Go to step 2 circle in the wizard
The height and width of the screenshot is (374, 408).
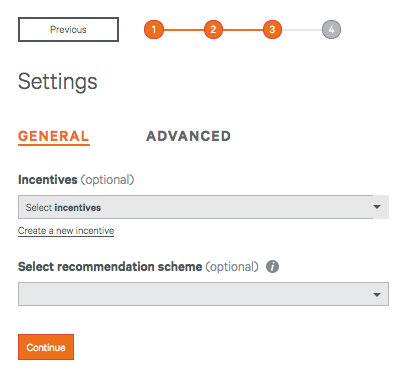coord(213,30)
